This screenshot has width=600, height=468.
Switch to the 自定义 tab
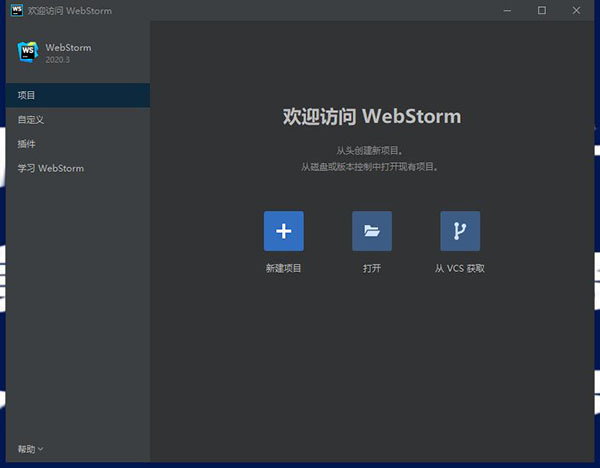(x=31, y=119)
